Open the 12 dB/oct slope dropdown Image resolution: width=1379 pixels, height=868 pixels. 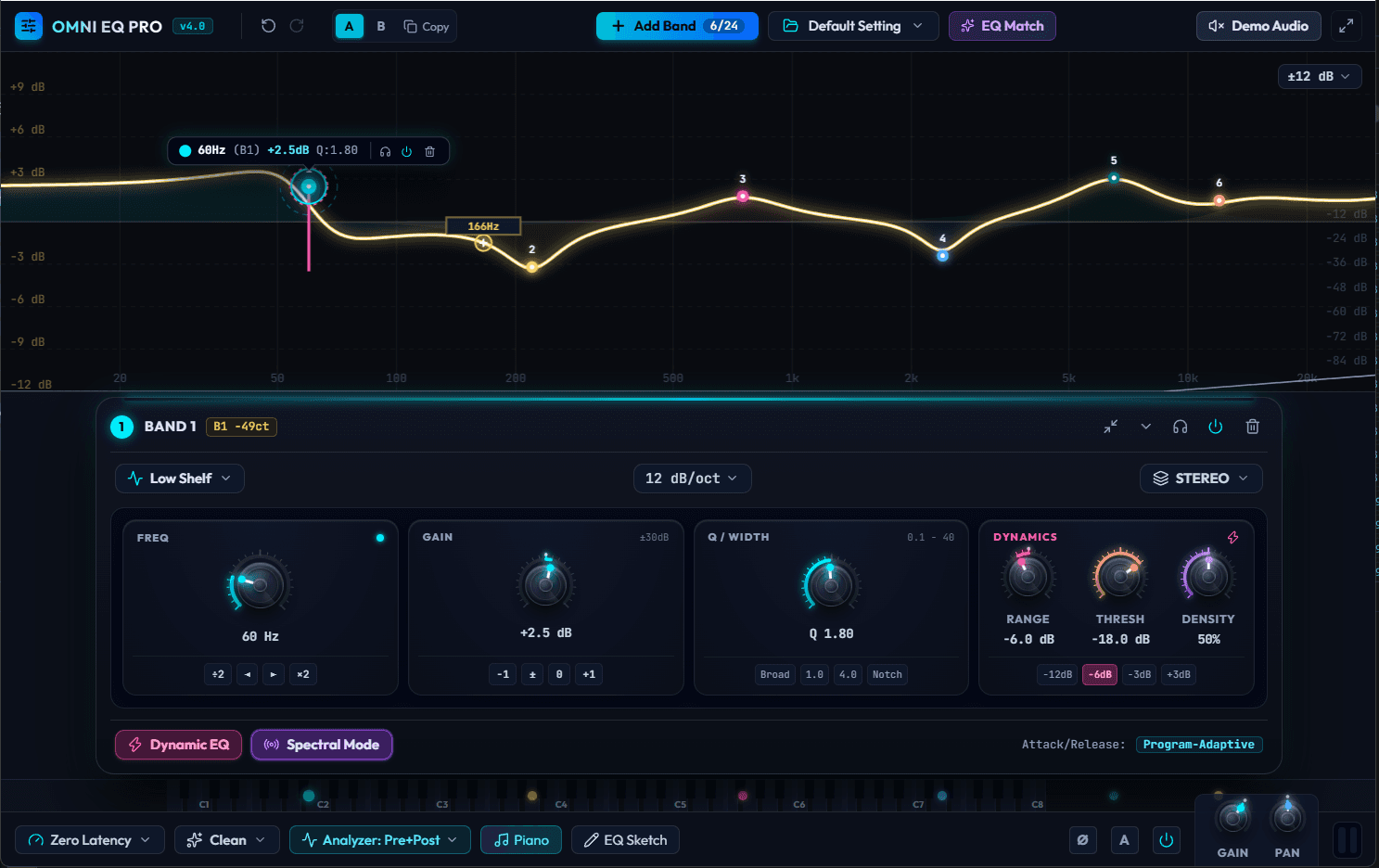(692, 479)
